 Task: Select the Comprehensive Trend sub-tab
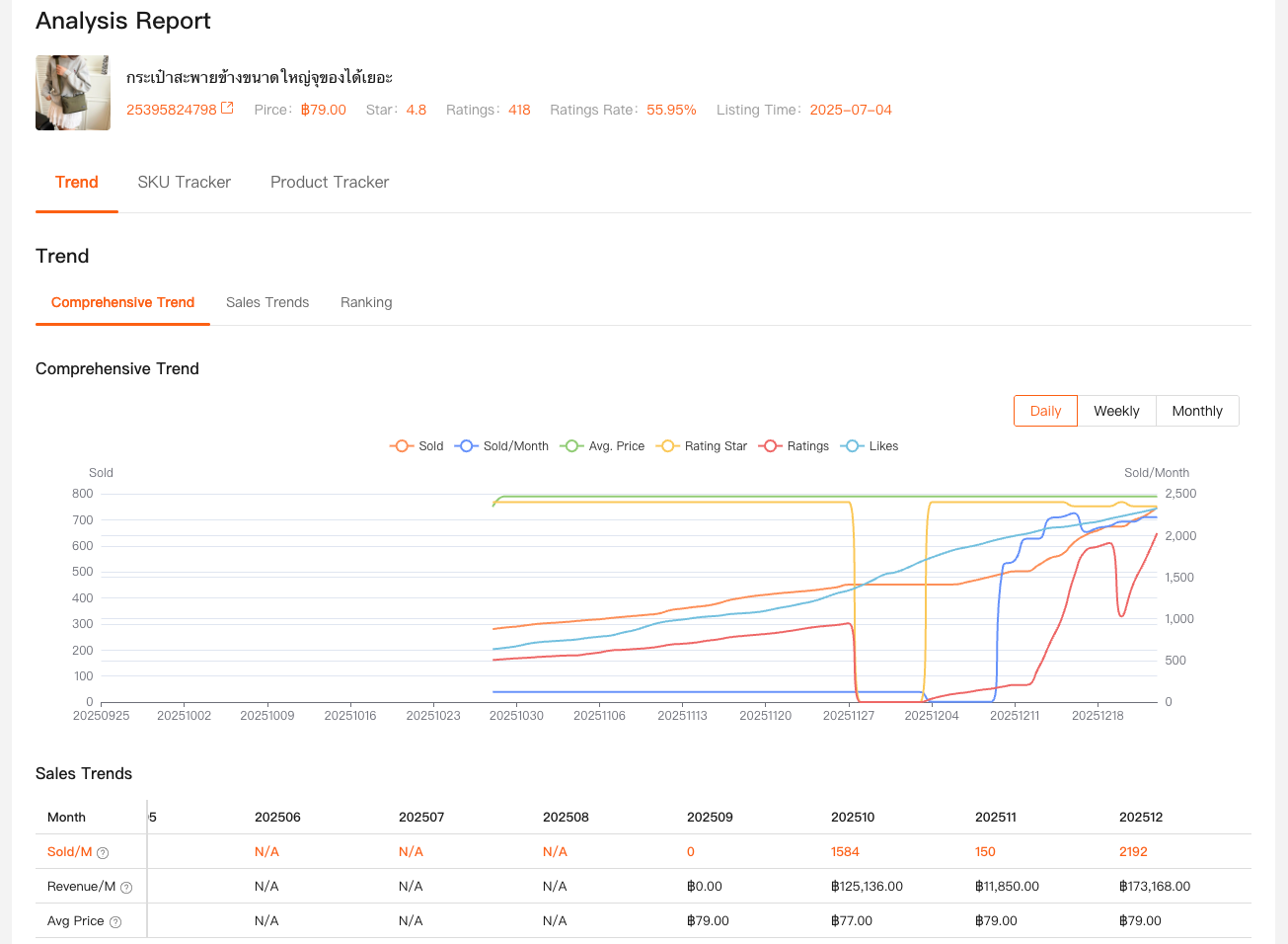[122, 303]
